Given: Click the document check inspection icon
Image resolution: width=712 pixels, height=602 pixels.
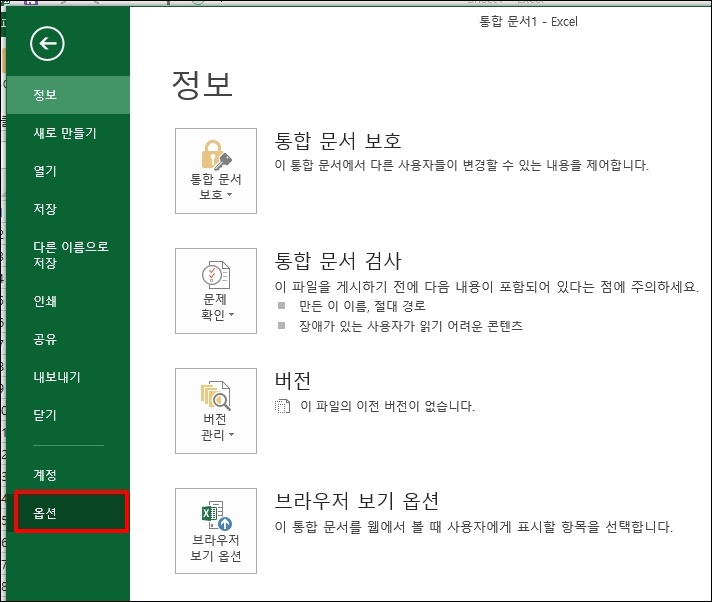Looking at the screenshot, I should [216, 275].
